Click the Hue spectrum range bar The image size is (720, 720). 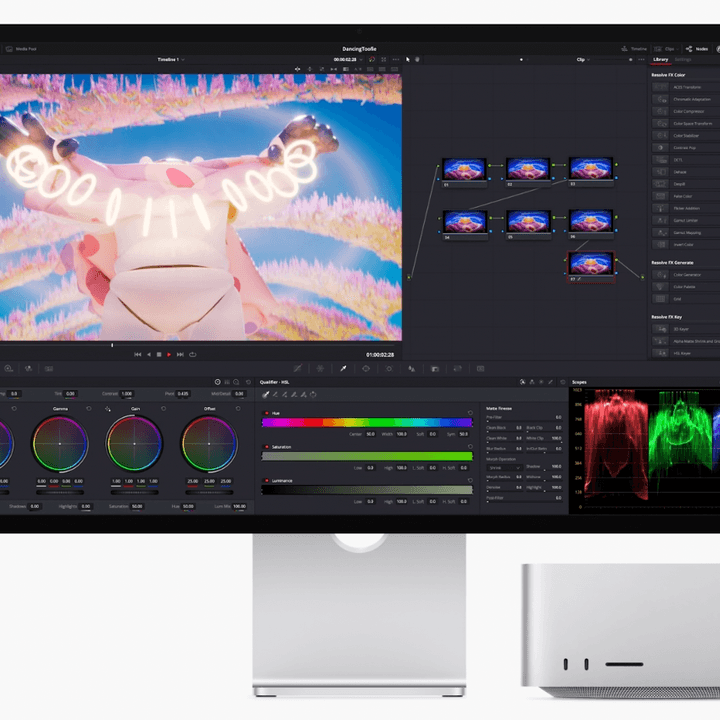pos(367,422)
